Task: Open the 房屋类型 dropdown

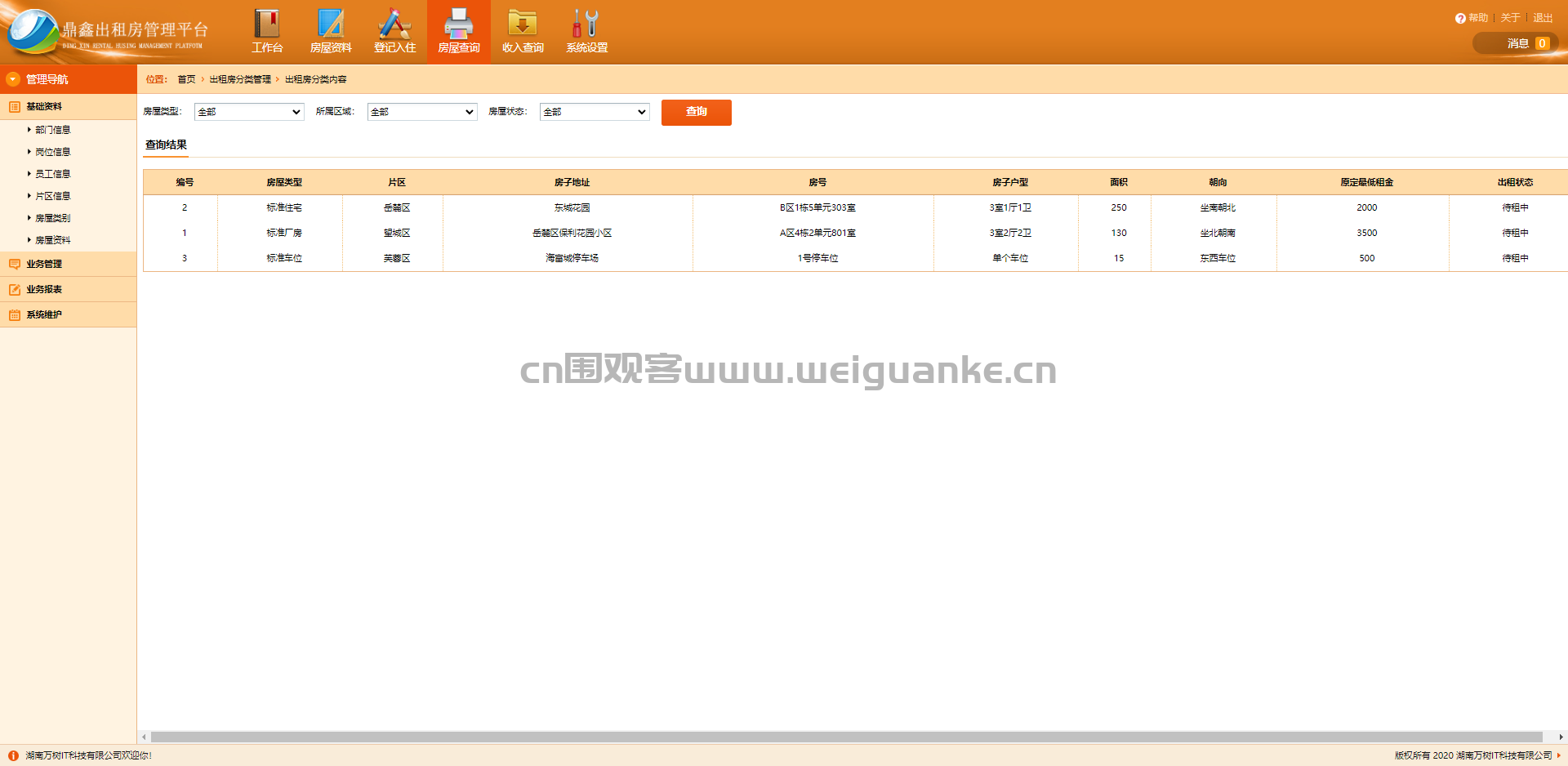Action: [249, 112]
